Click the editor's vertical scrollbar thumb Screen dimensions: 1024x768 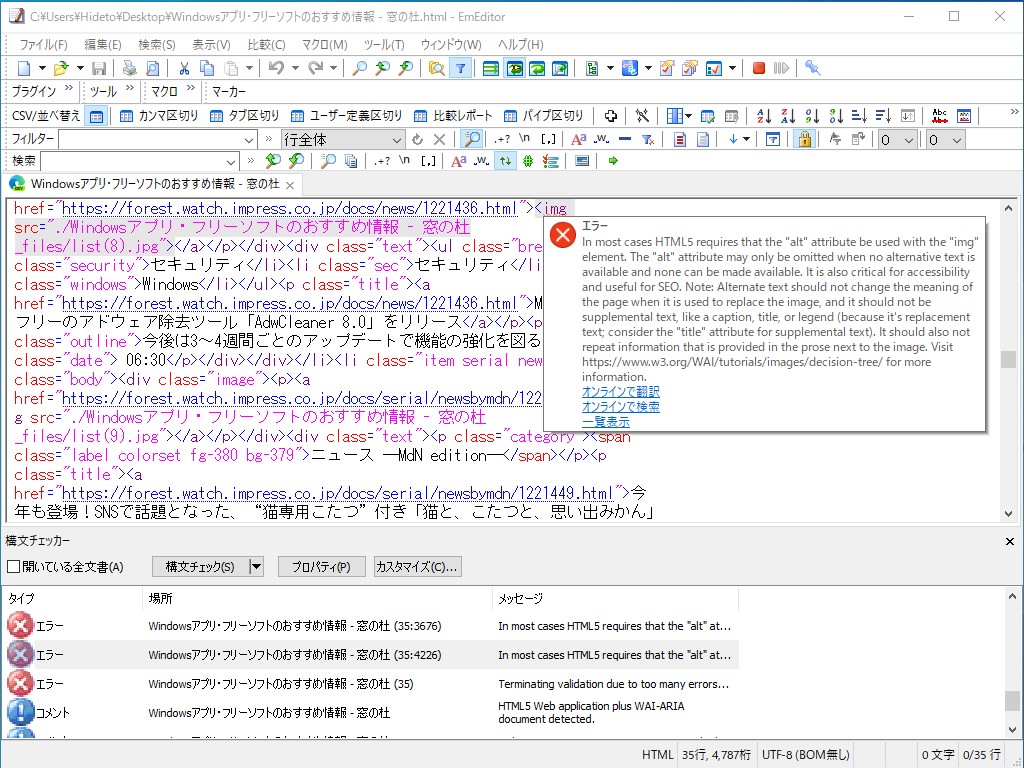tap(1008, 359)
